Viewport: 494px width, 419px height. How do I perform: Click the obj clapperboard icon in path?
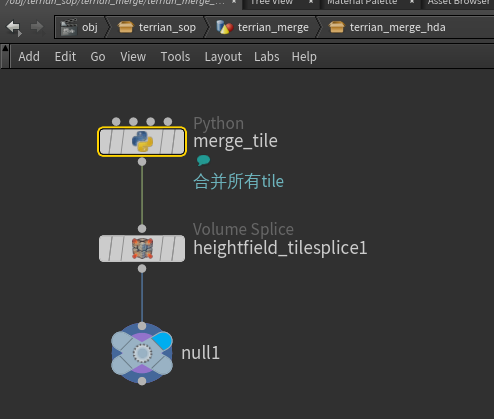pyautogui.click(x=69, y=27)
